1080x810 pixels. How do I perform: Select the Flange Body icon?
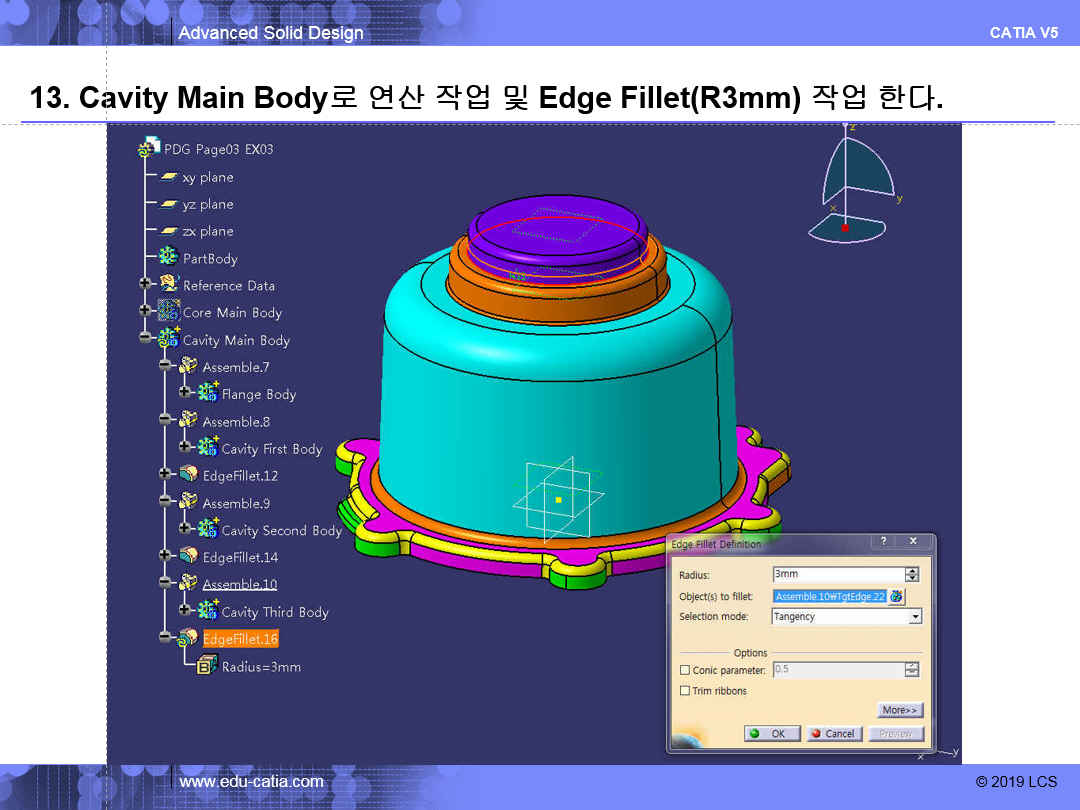coord(208,393)
